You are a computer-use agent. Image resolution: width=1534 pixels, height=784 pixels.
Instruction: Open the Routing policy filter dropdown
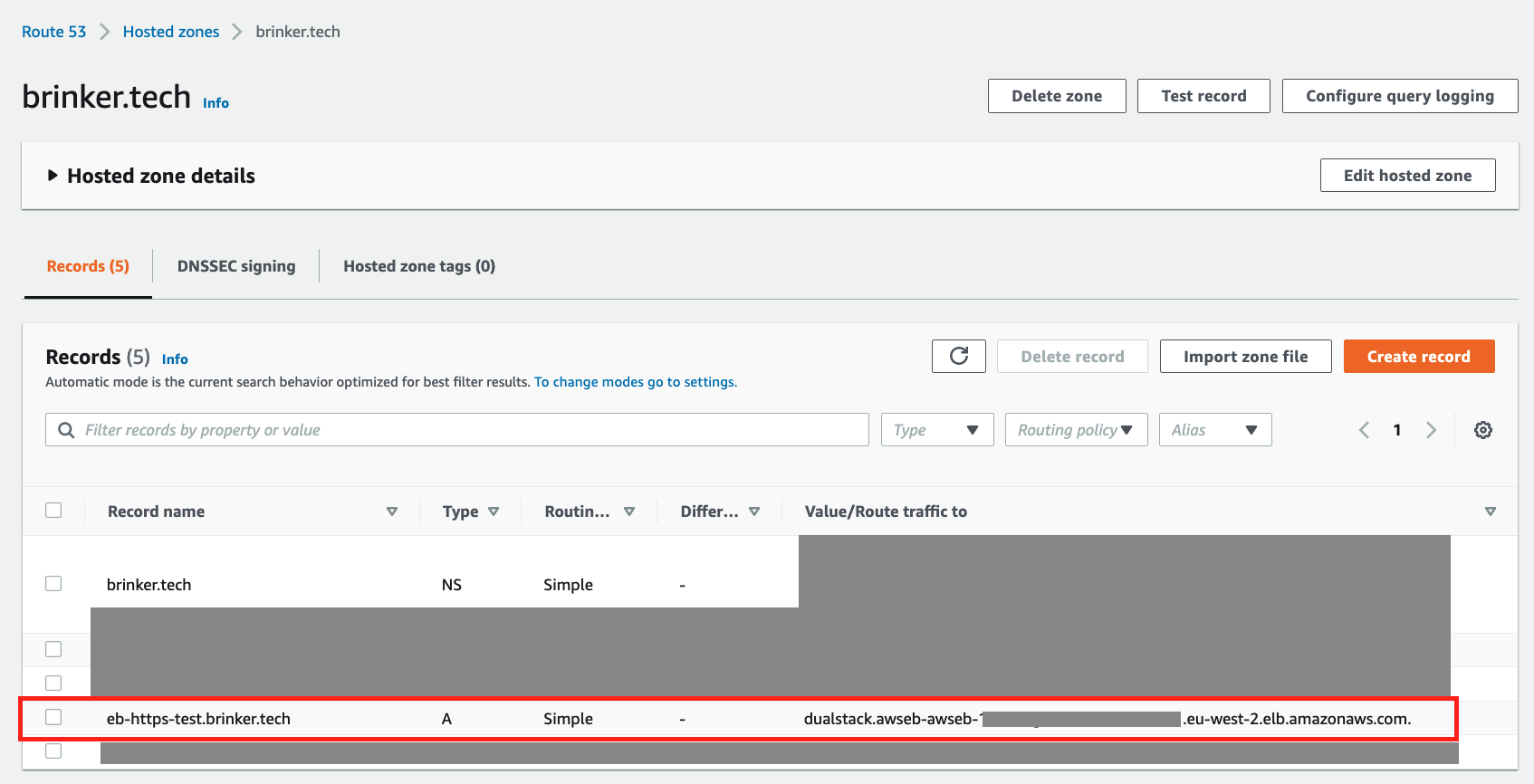[1077, 430]
